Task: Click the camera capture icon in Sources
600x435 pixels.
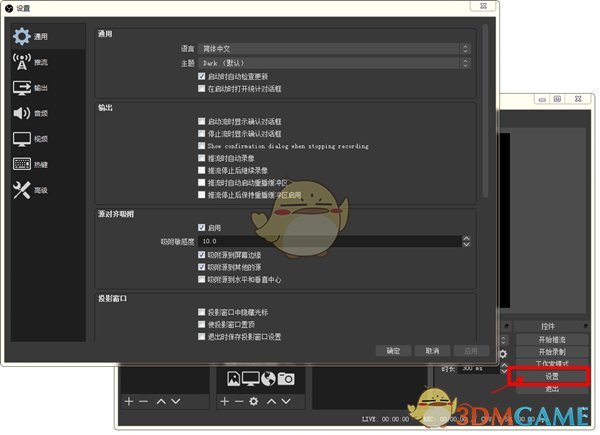Action: (x=286, y=379)
